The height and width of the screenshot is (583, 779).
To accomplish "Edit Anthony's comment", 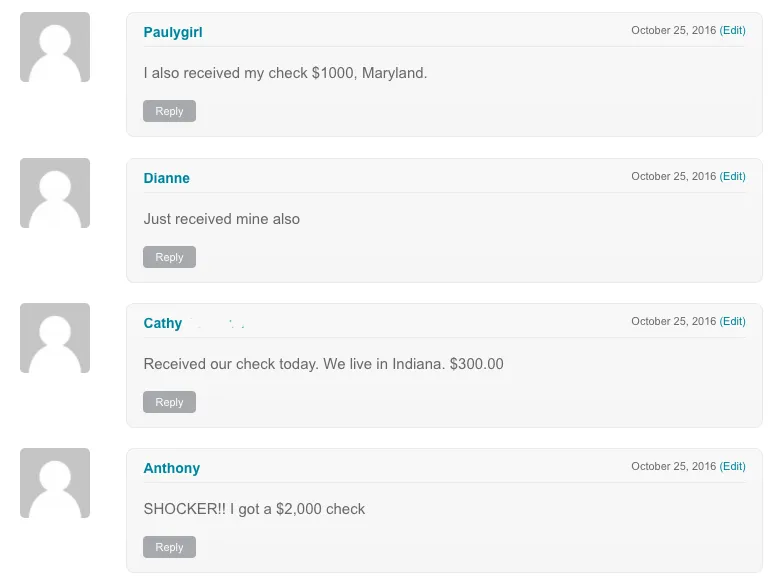I will pyautogui.click(x=733, y=466).
